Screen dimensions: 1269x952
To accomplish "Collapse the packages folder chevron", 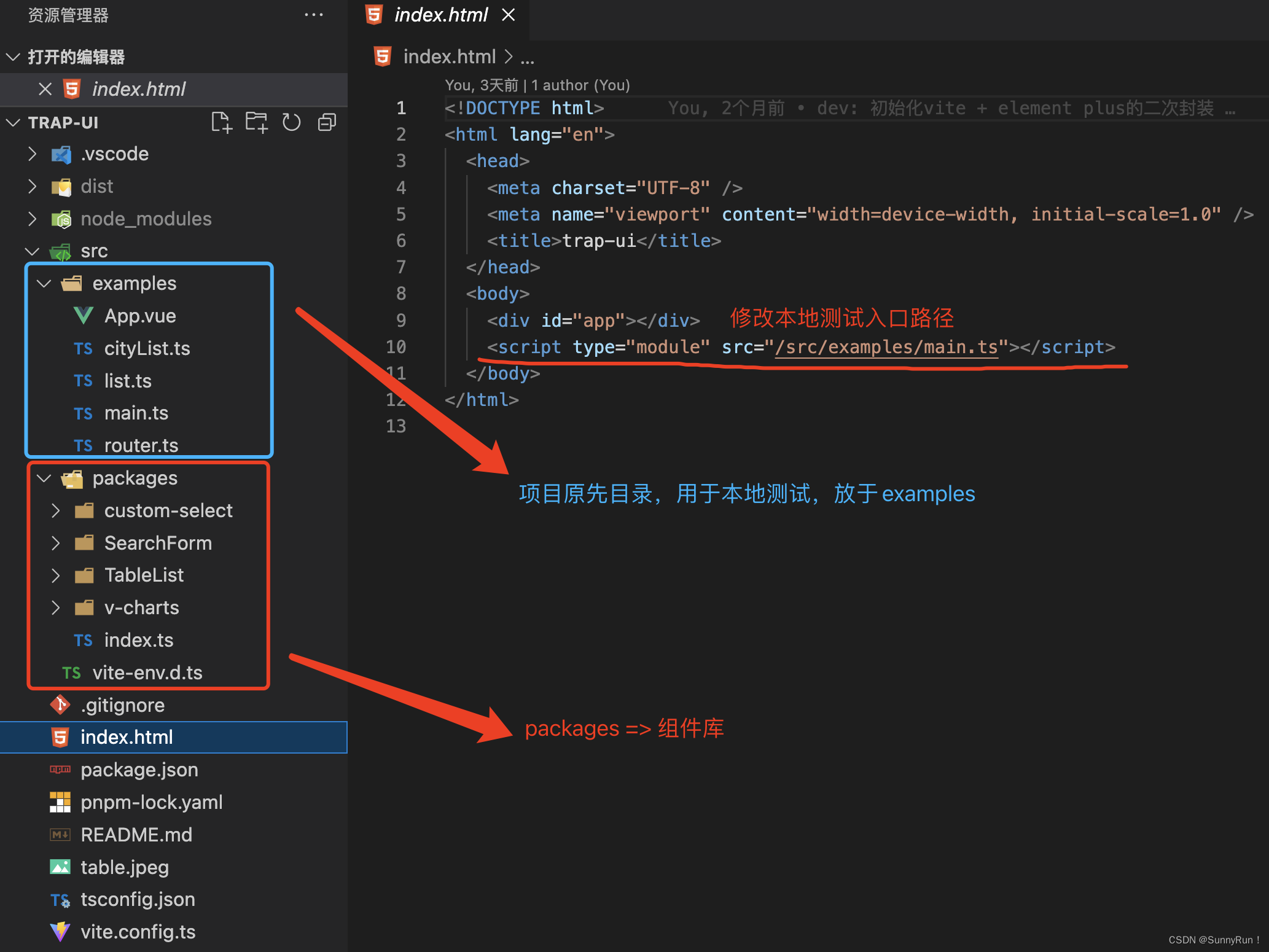I will point(44,478).
